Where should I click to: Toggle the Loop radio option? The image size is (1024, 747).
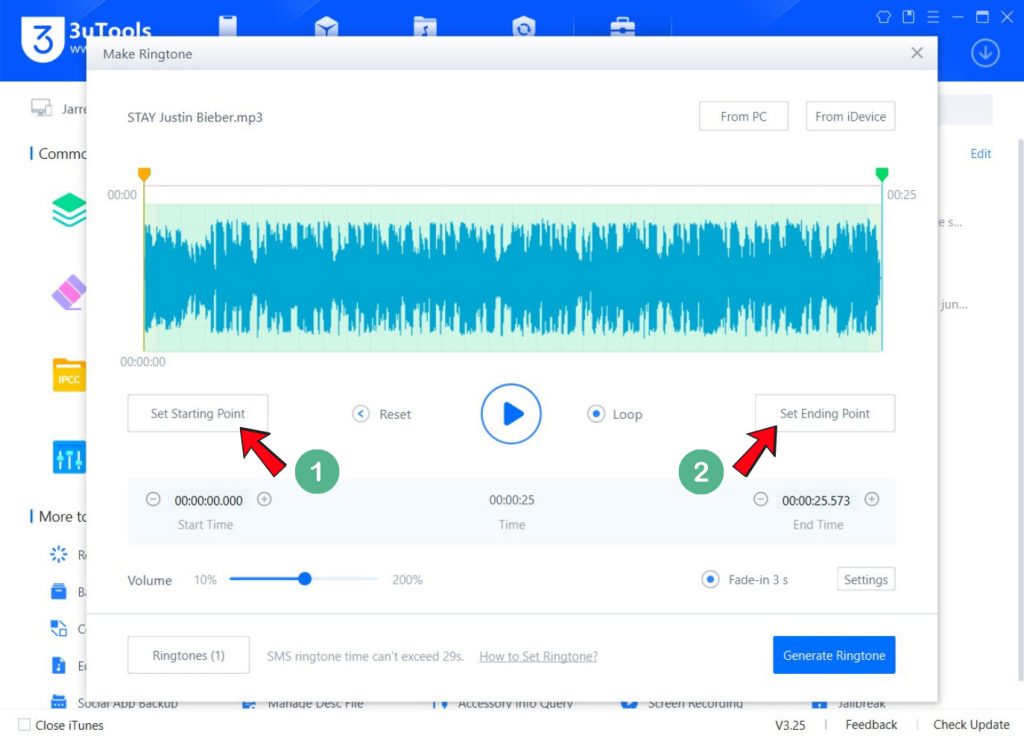[x=615, y=414]
